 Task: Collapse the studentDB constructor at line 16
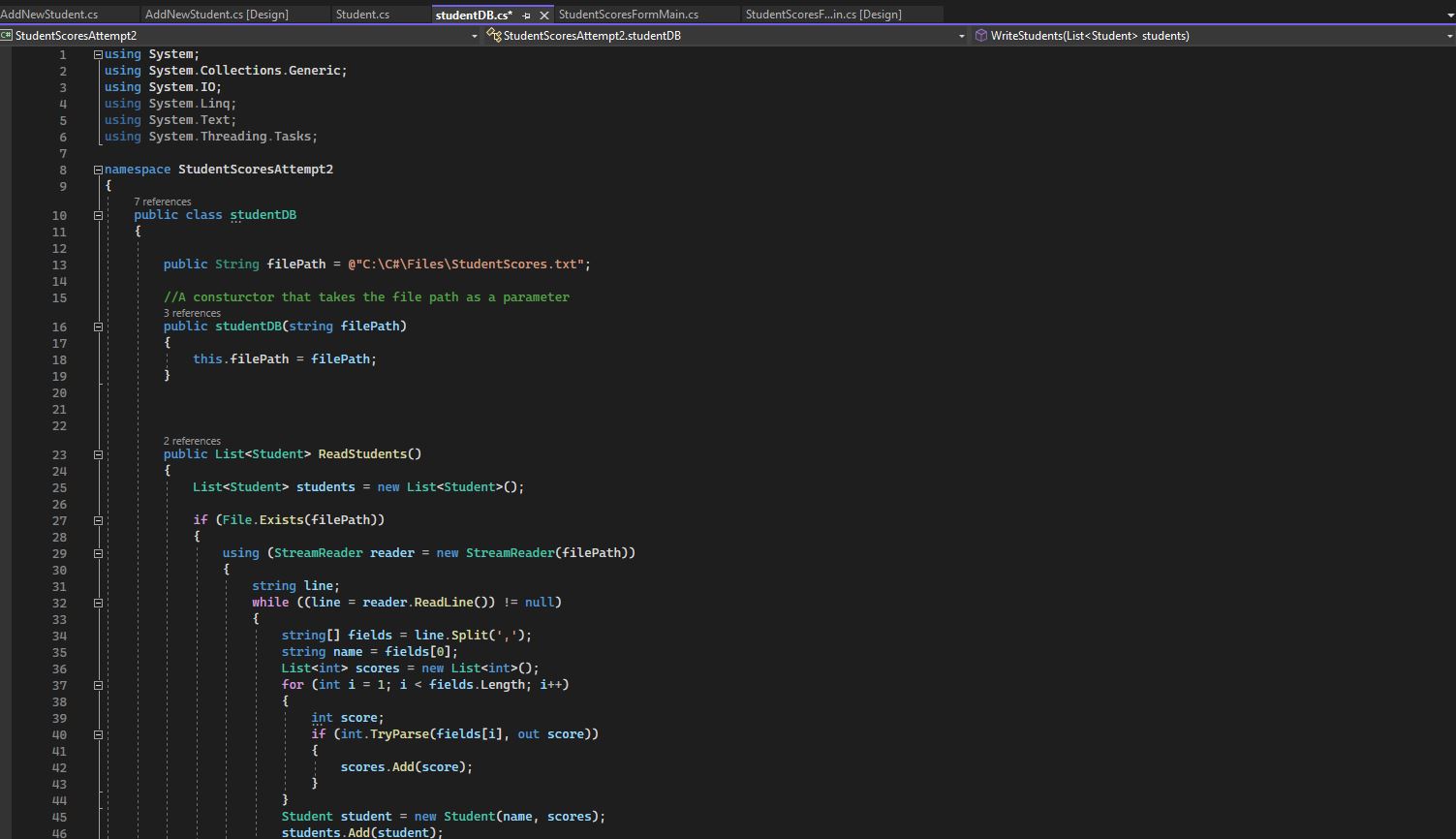tap(98, 326)
